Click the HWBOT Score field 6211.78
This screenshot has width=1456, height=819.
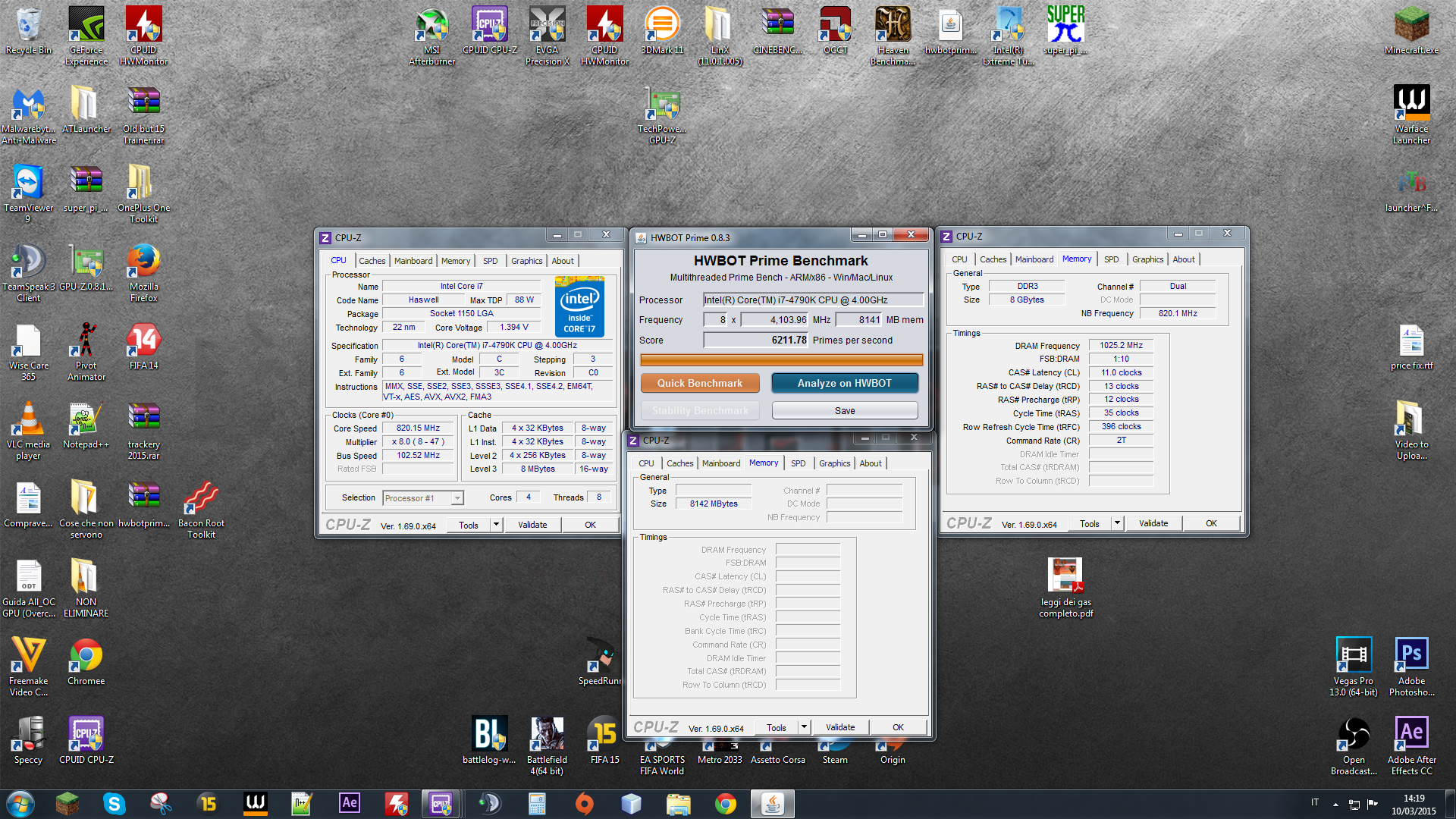click(x=756, y=340)
